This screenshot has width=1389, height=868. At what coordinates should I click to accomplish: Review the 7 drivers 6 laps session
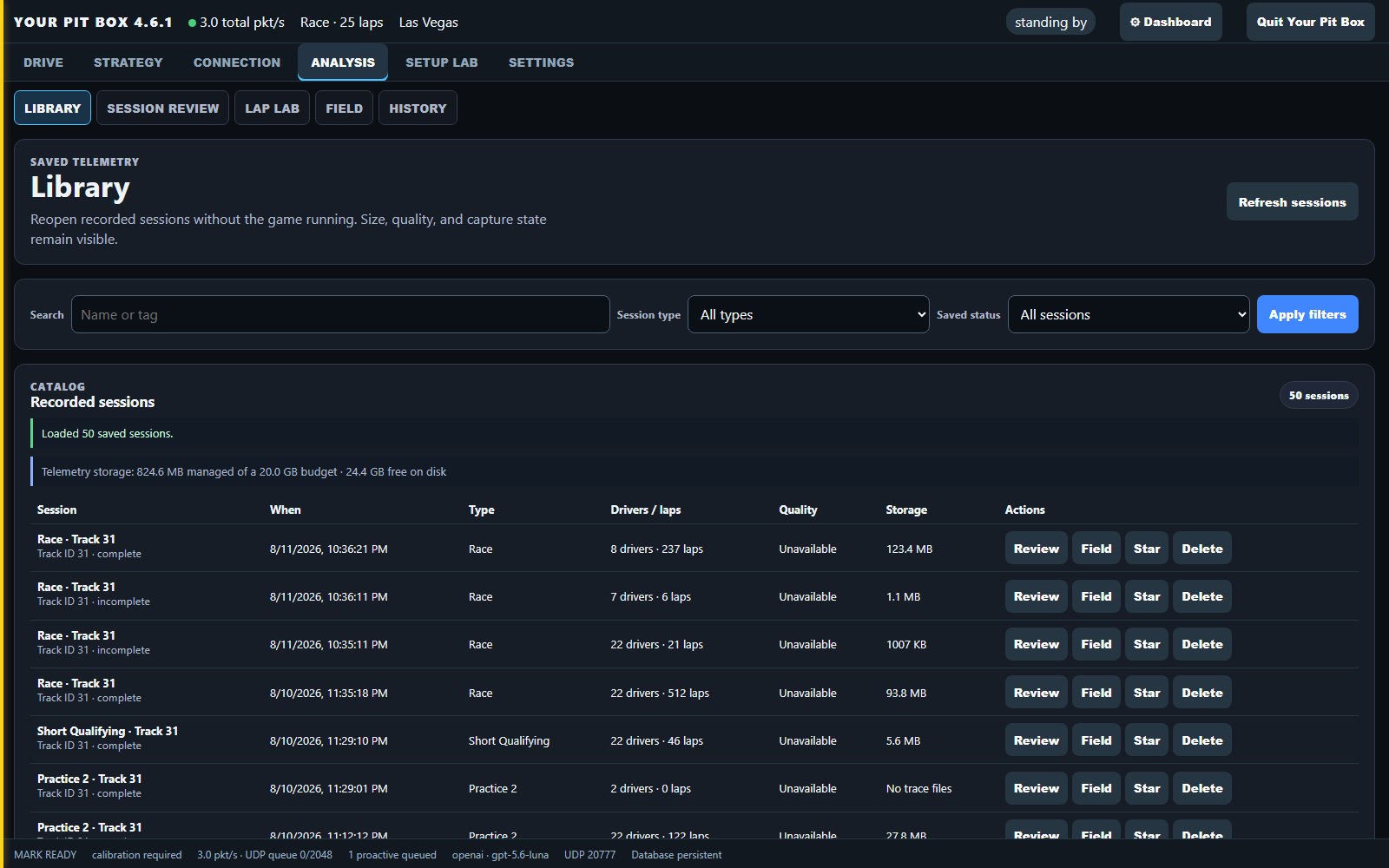pyautogui.click(x=1037, y=596)
